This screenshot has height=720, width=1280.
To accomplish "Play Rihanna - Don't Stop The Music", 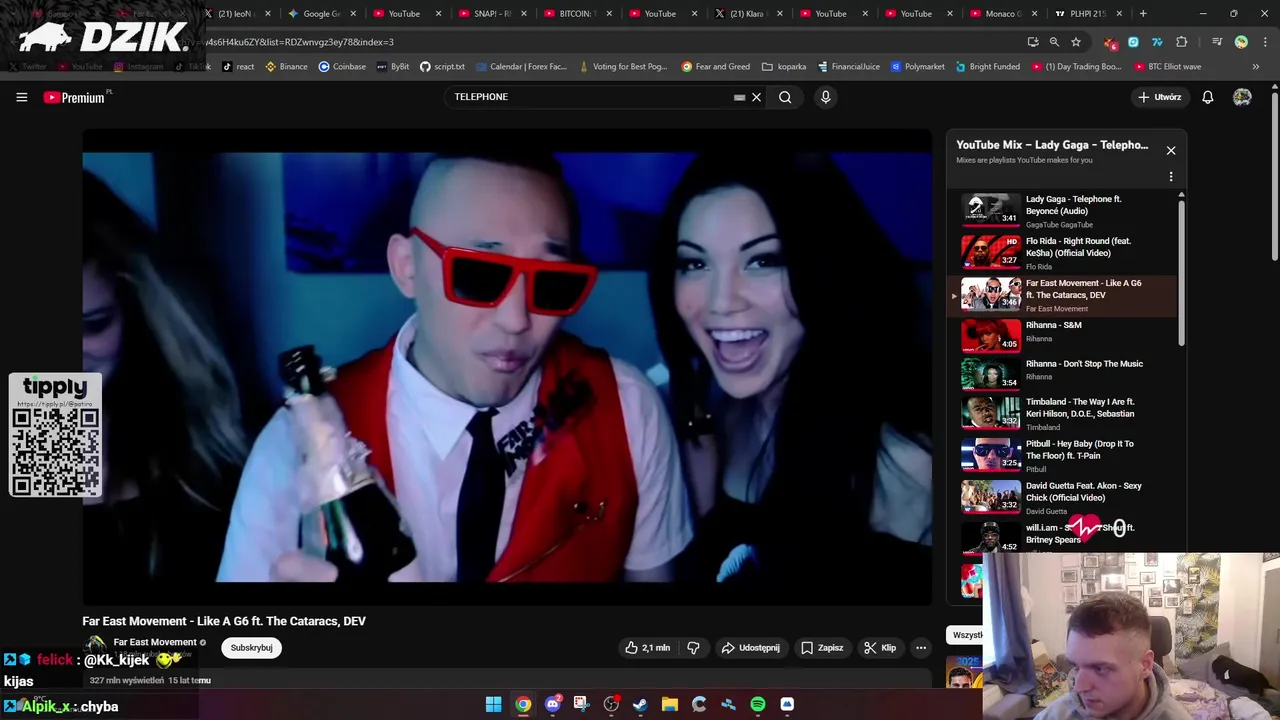I will click(x=1064, y=374).
